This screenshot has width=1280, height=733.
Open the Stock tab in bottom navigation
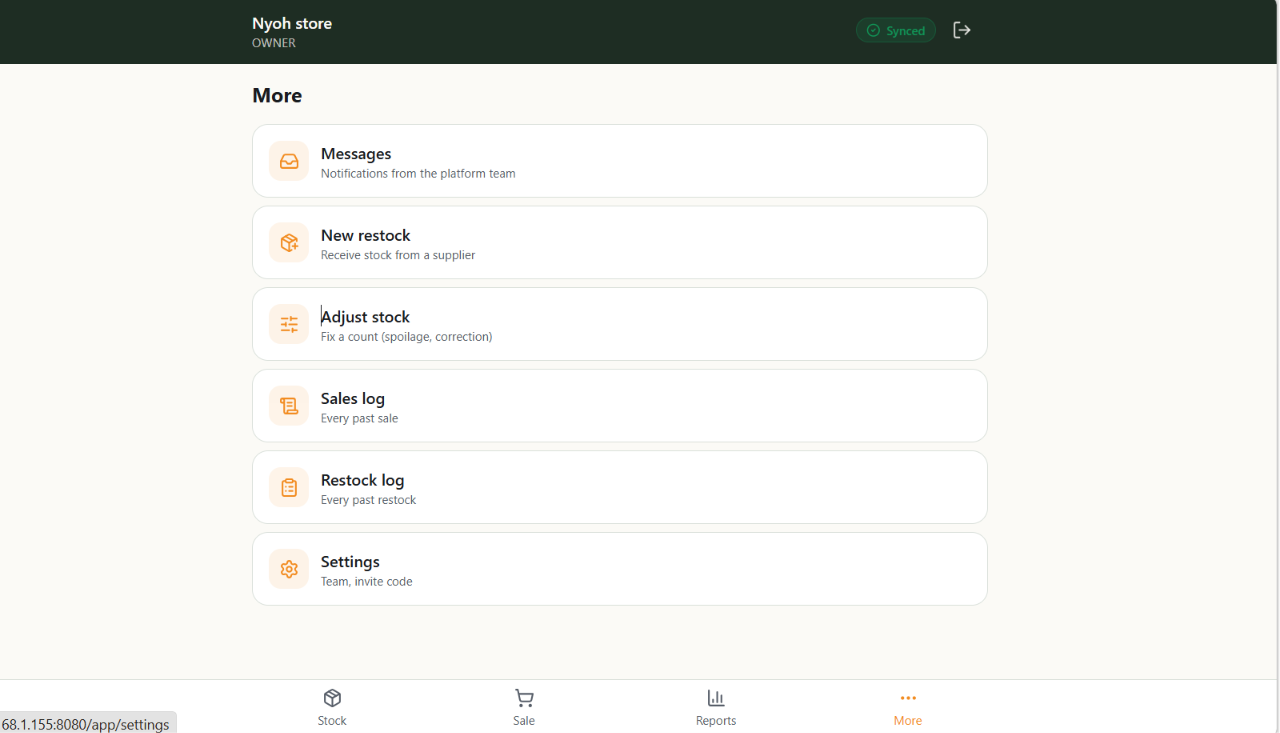pyautogui.click(x=332, y=707)
